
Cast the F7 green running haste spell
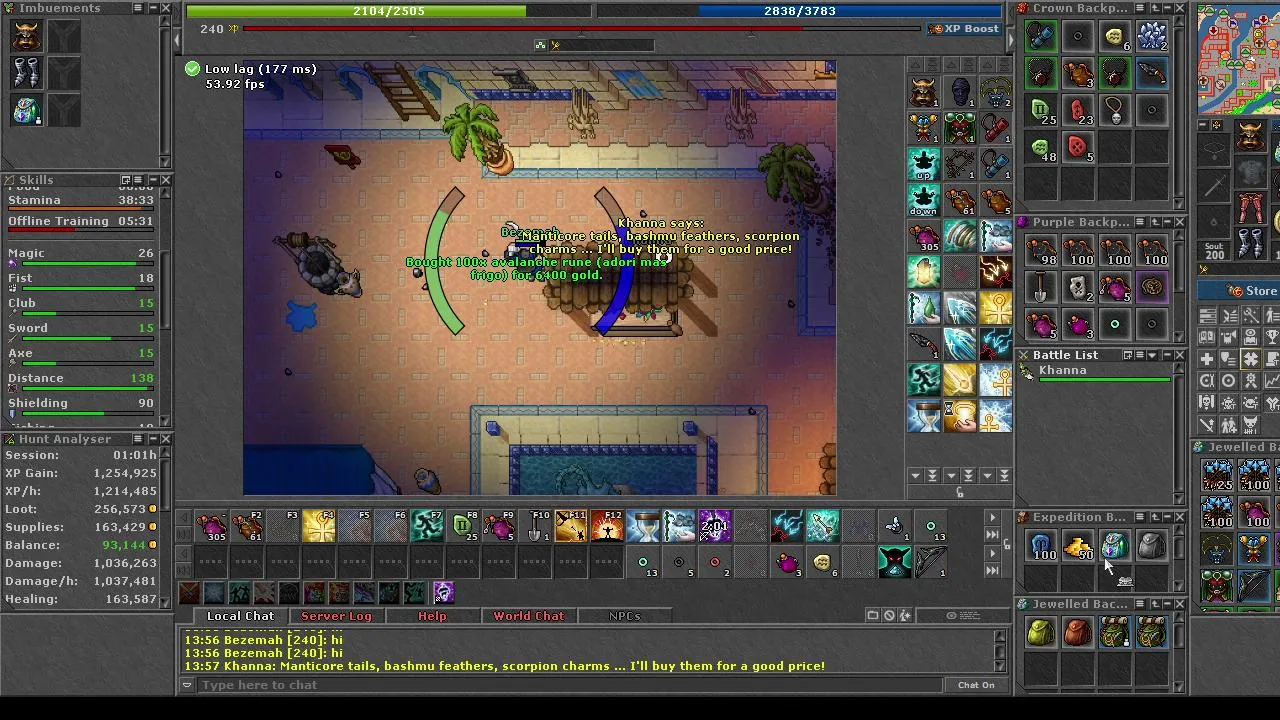point(428,526)
